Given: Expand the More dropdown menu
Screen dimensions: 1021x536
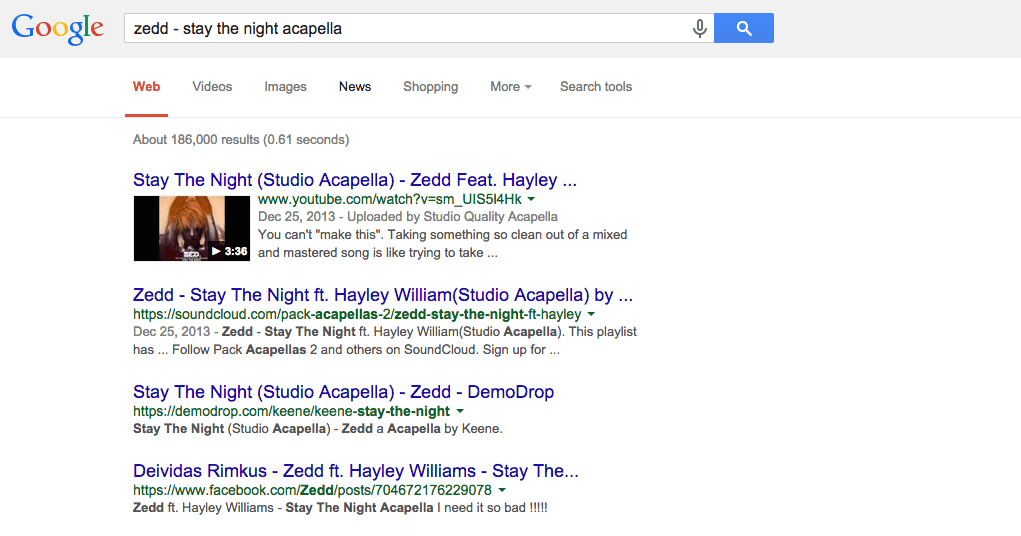Looking at the screenshot, I should [x=510, y=87].
